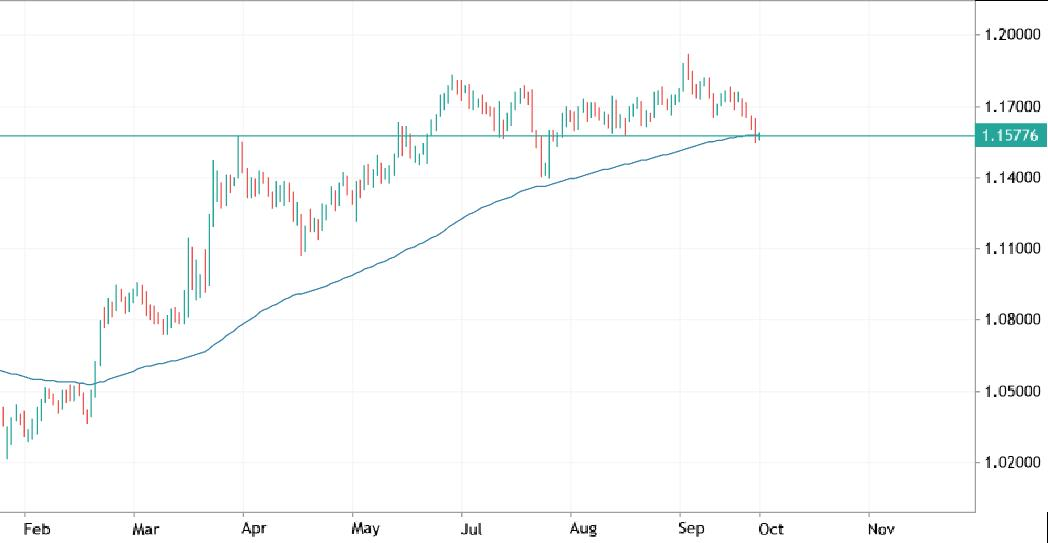Image resolution: width=1048 pixels, height=543 pixels.
Task: Click the 1.05000 price axis label
Action: click(1010, 391)
